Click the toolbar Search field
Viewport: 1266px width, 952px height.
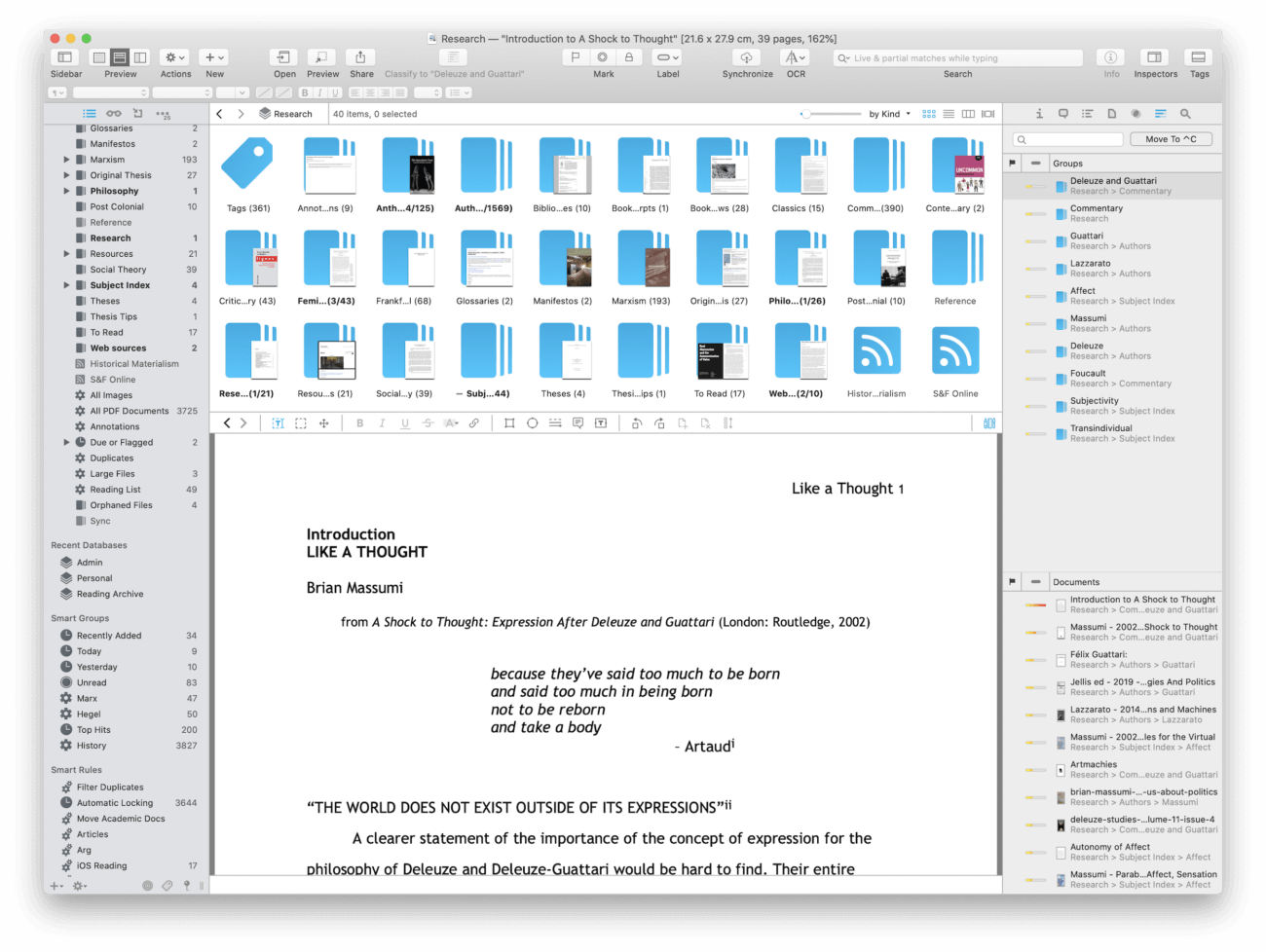click(x=957, y=58)
